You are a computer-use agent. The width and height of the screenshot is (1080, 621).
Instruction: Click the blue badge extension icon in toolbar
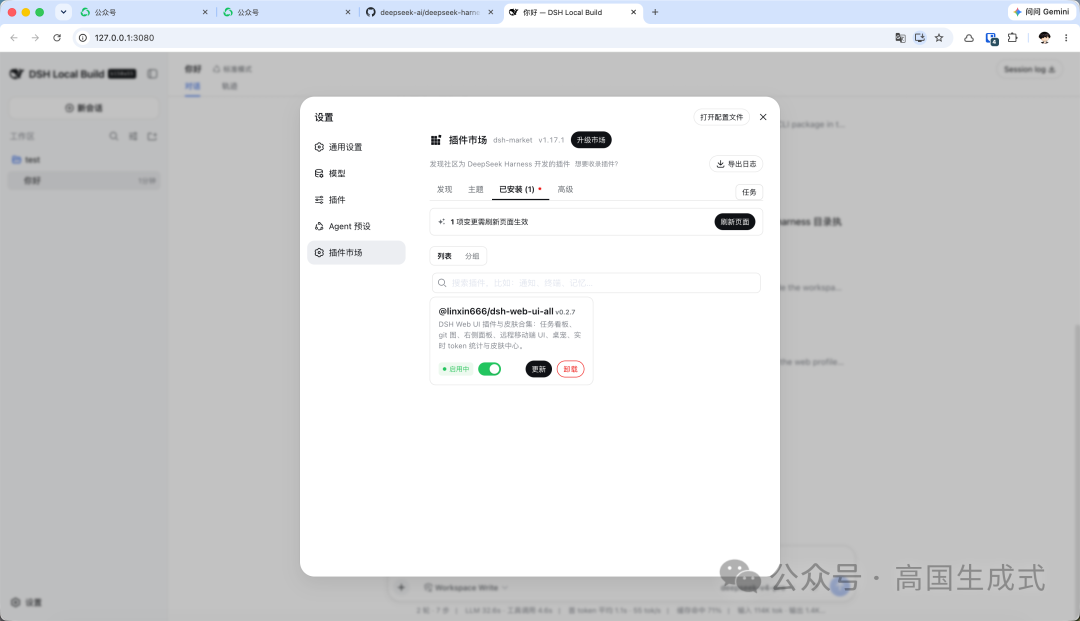point(991,39)
